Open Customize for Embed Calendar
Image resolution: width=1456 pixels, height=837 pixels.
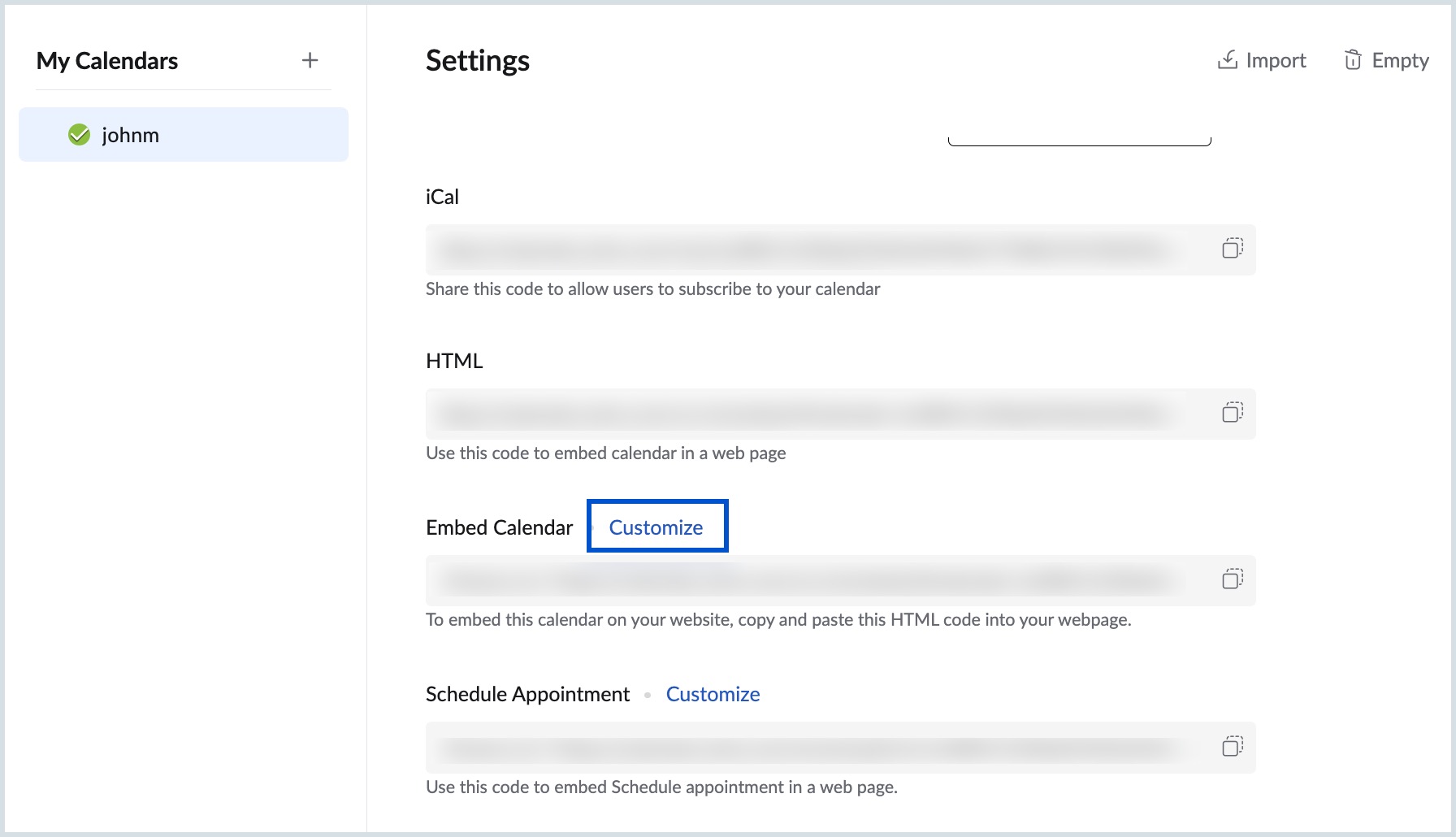coord(656,527)
